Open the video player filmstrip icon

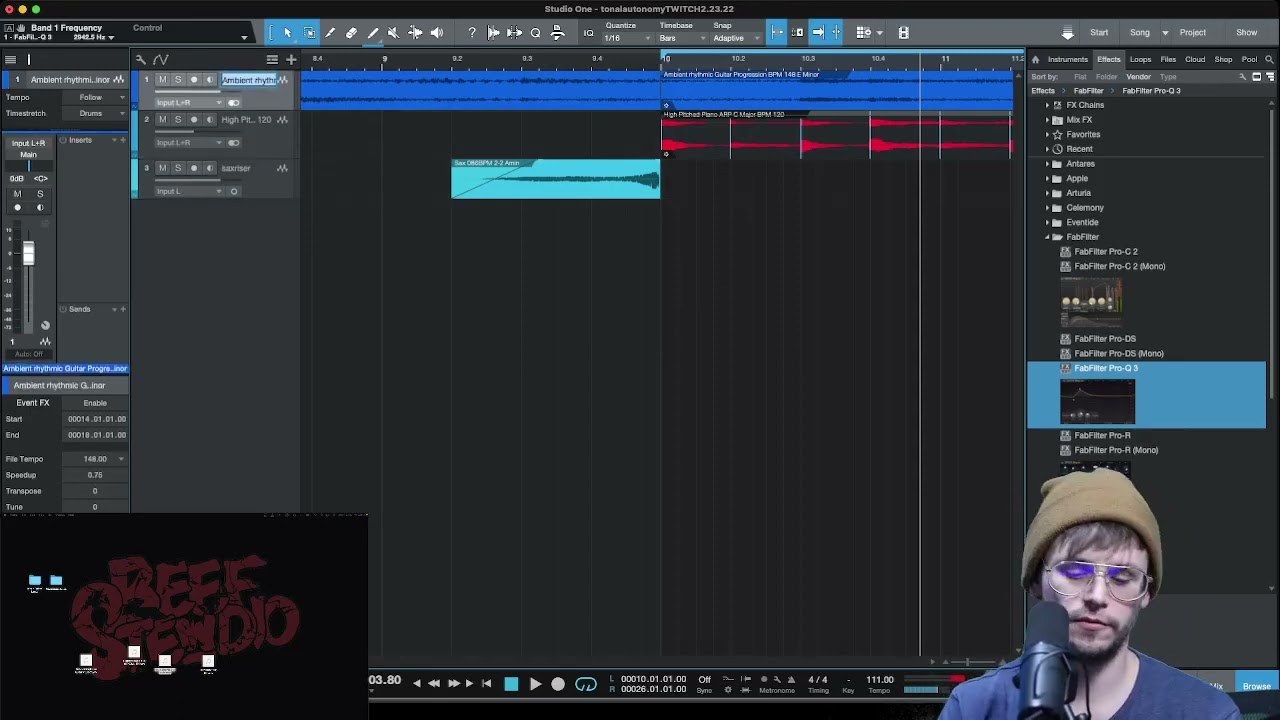[x=903, y=33]
